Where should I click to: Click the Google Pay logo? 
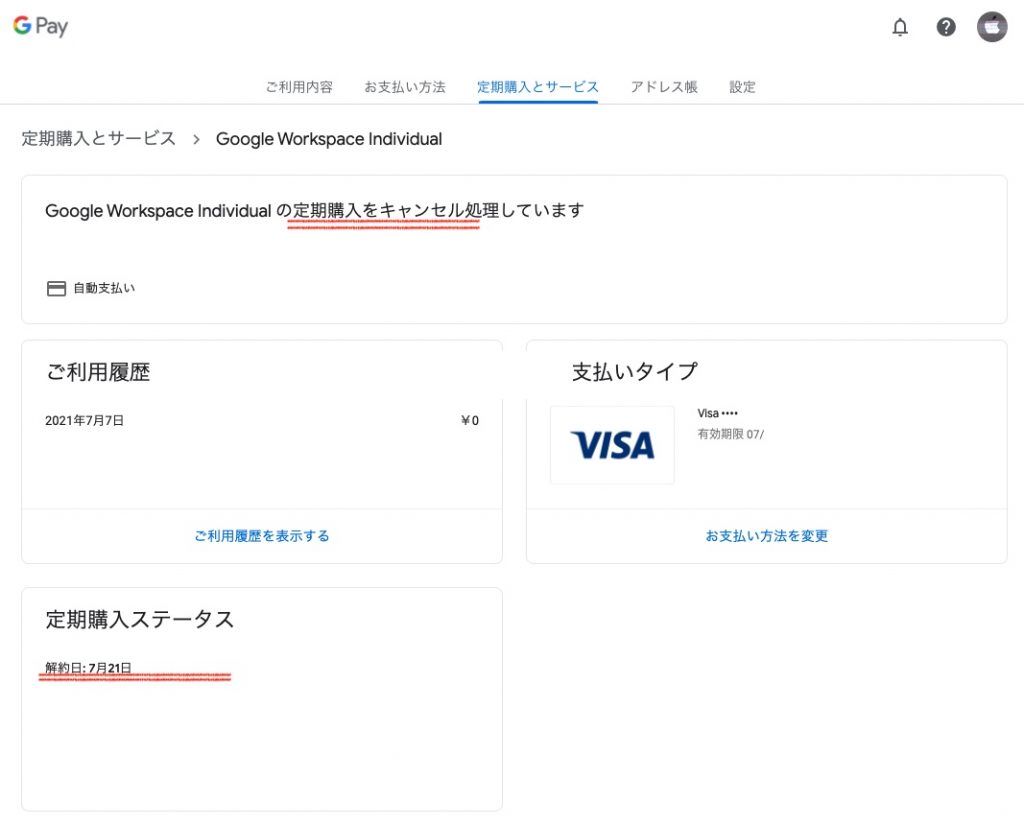[40, 26]
